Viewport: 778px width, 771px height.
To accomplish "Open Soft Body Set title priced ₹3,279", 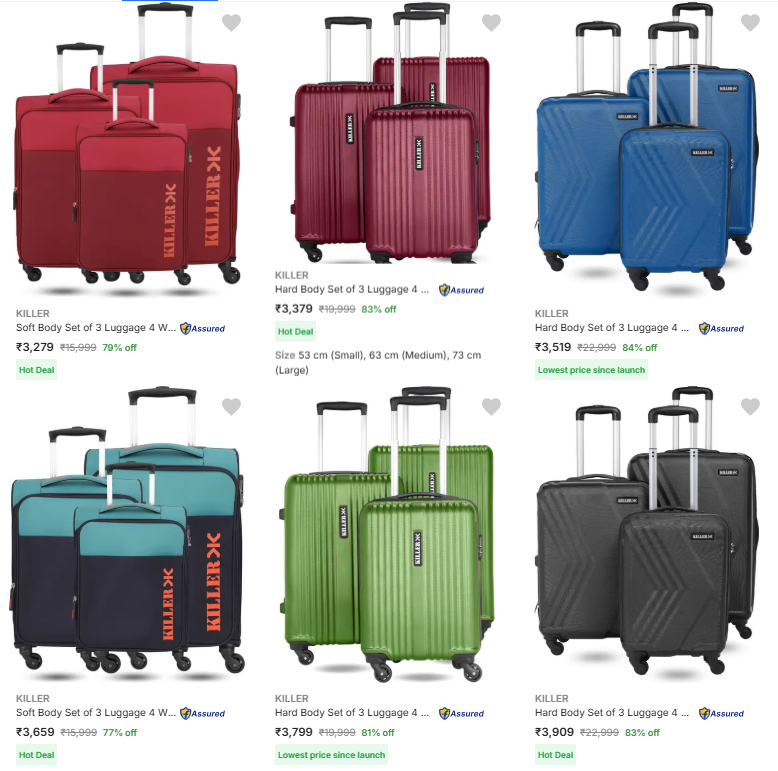I will (x=96, y=328).
